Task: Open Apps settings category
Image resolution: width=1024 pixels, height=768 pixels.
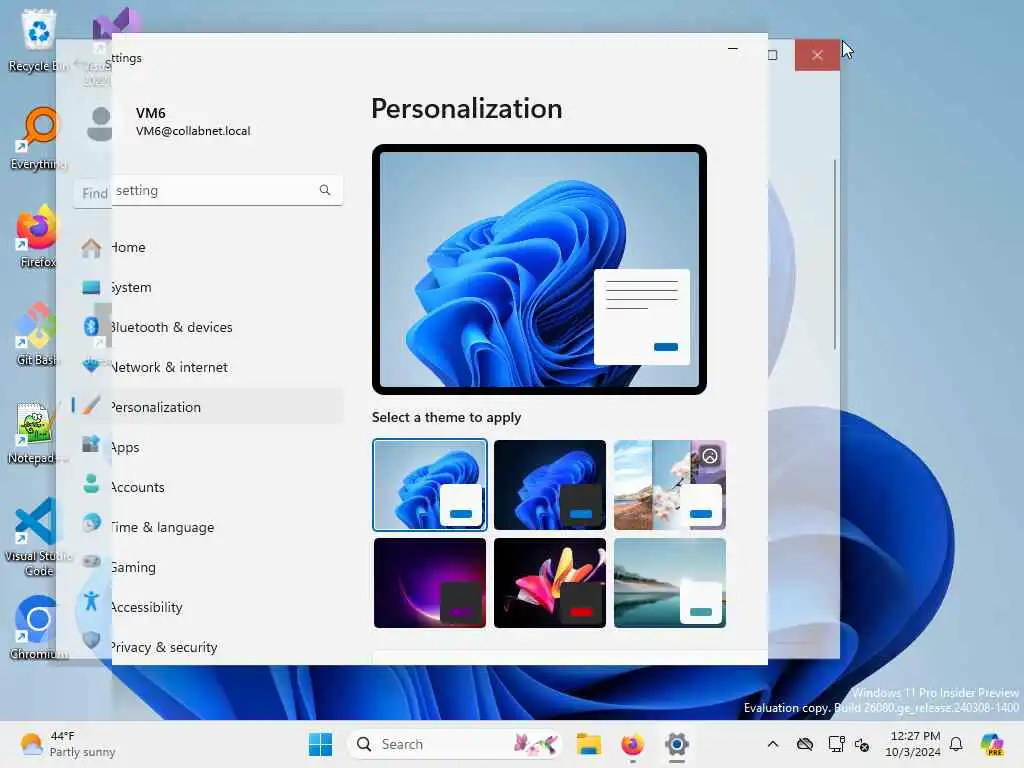Action: click(x=208, y=447)
